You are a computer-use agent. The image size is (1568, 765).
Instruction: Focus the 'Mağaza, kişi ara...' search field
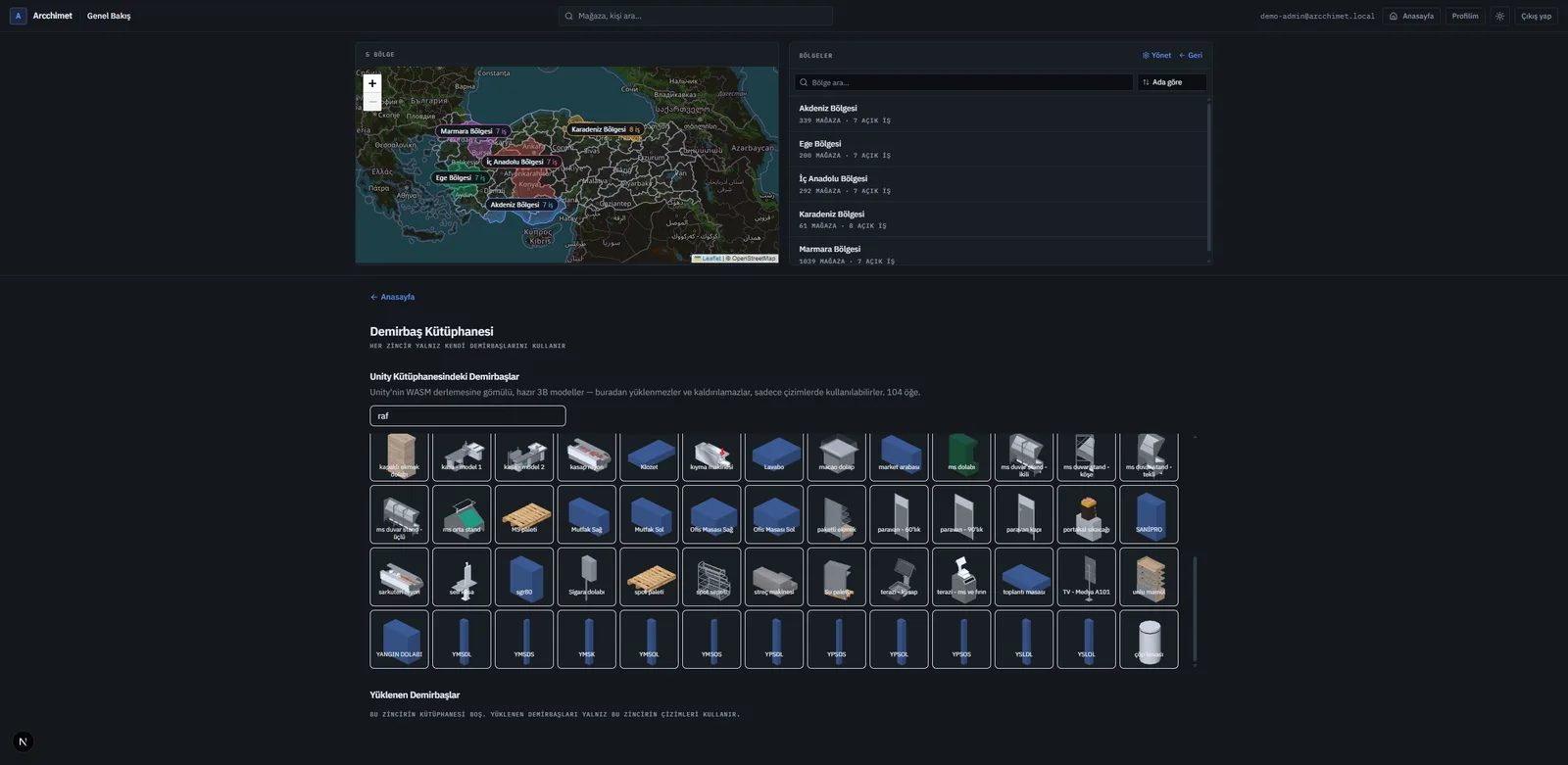click(x=696, y=16)
